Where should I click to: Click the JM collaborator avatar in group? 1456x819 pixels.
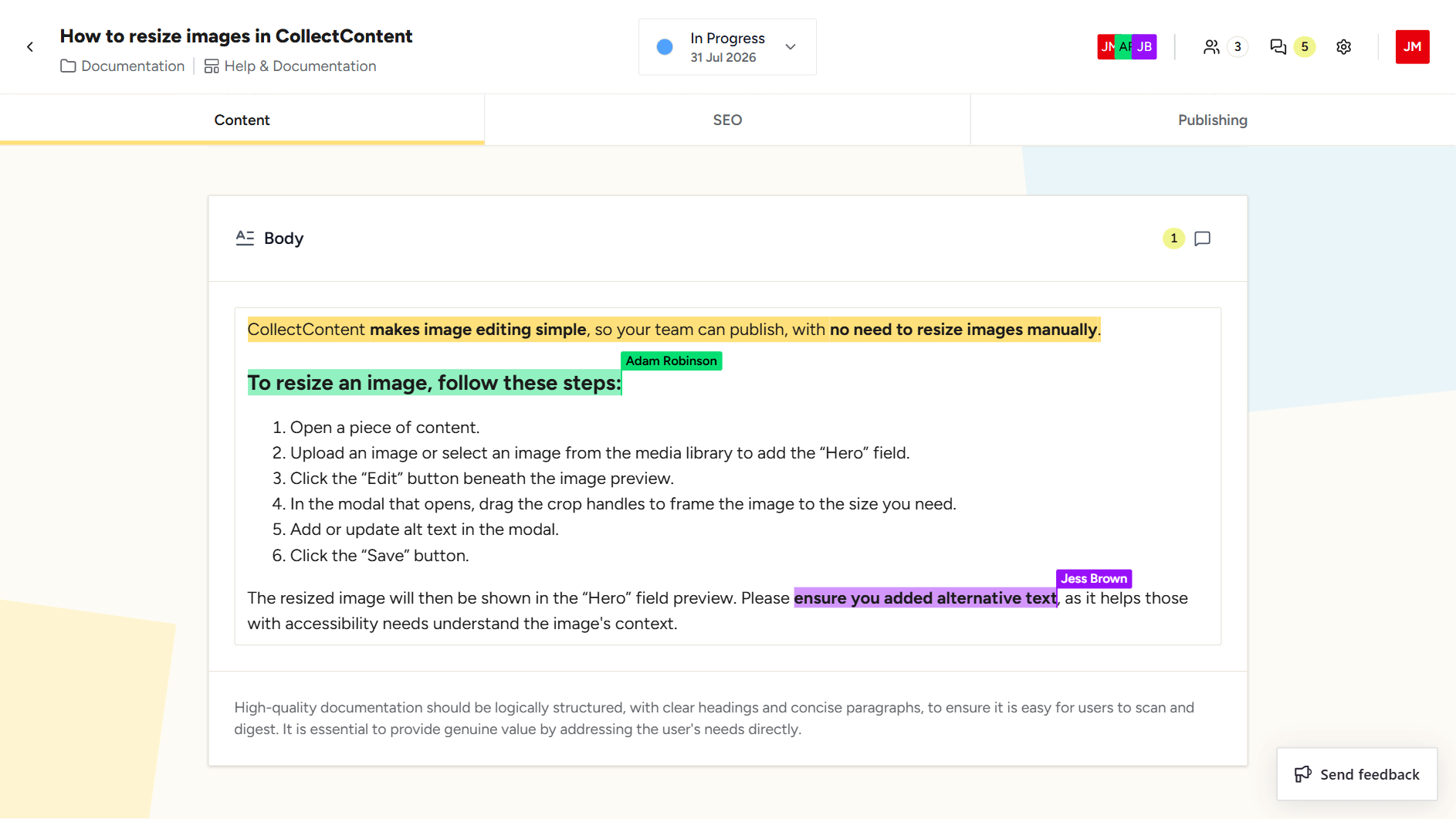click(x=1106, y=47)
